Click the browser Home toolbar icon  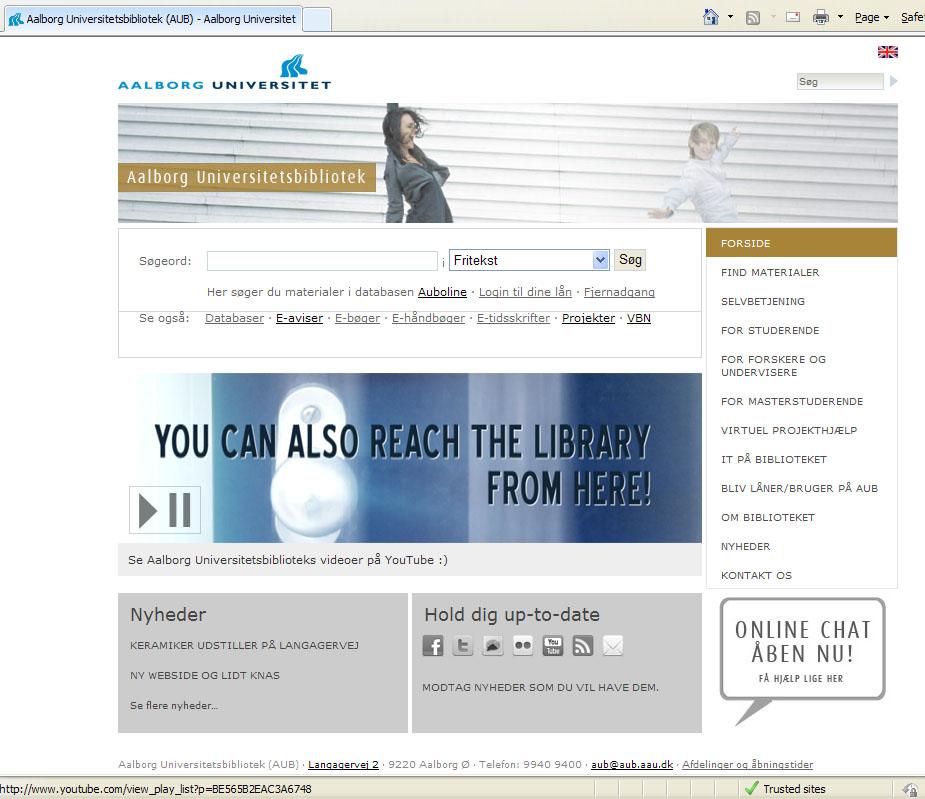[x=711, y=17]
